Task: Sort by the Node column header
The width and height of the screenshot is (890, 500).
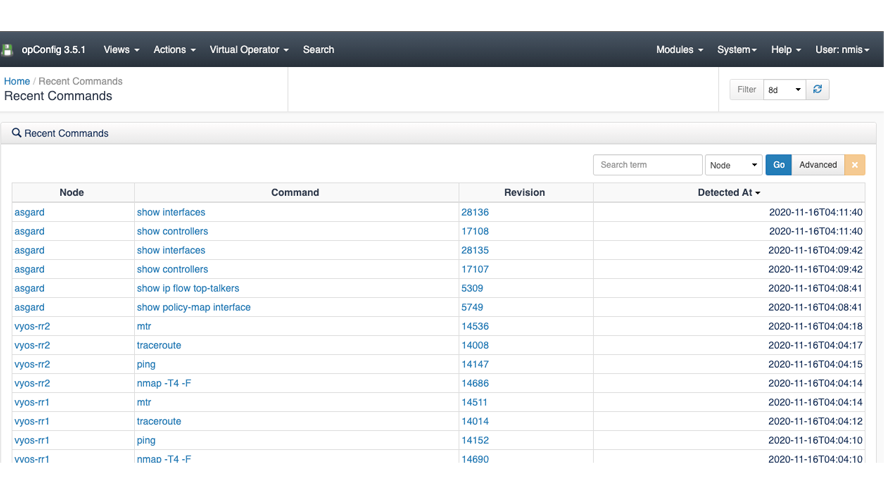Action: [72, 192]
